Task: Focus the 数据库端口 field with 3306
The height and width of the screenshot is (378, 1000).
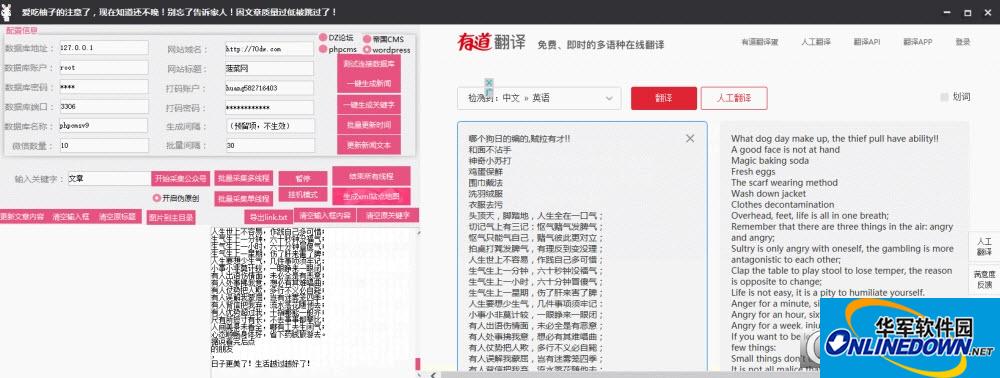Action: pyautogui.click(x=103, y=106)
